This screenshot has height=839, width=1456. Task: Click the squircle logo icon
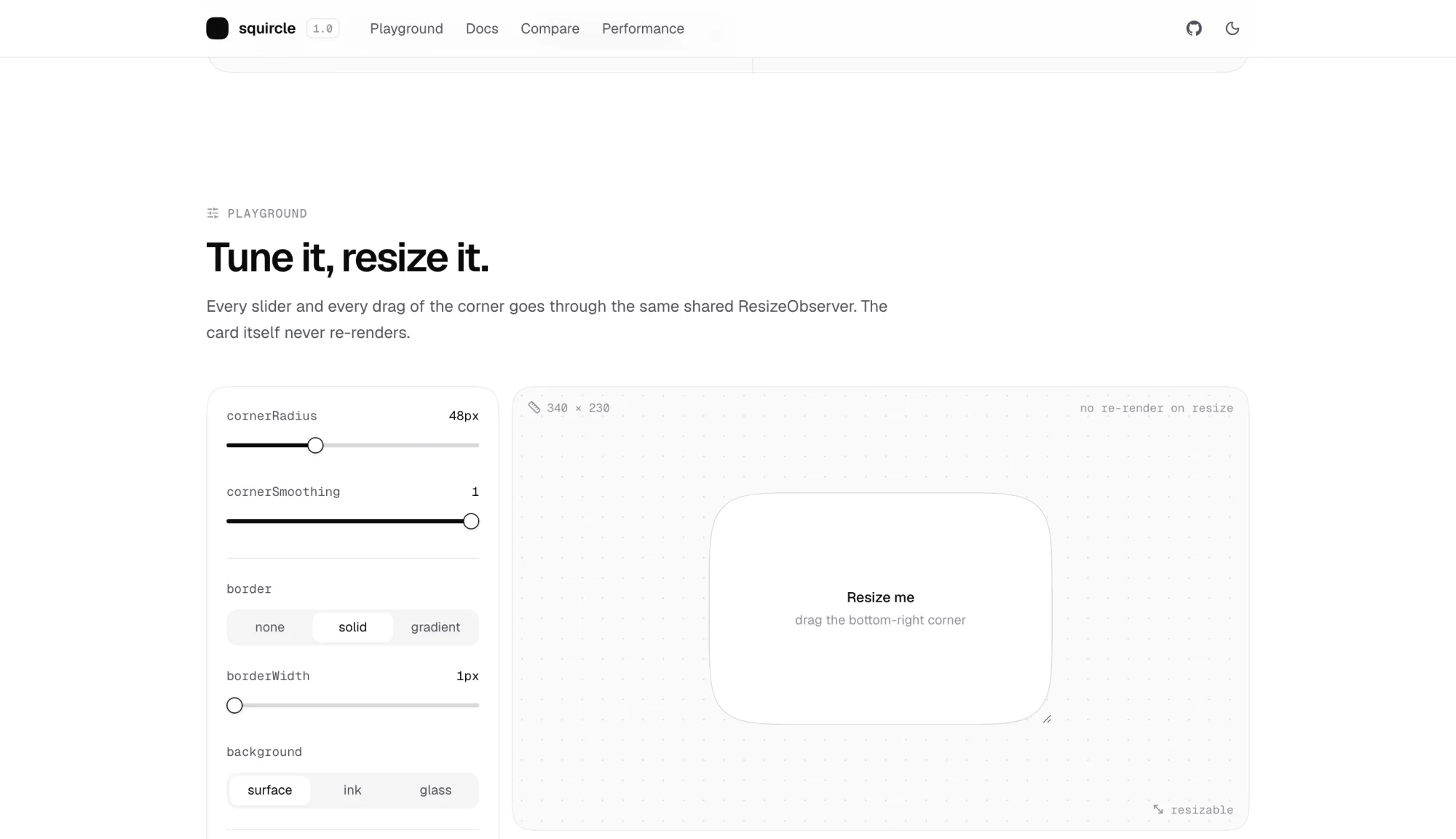[217, 28]
